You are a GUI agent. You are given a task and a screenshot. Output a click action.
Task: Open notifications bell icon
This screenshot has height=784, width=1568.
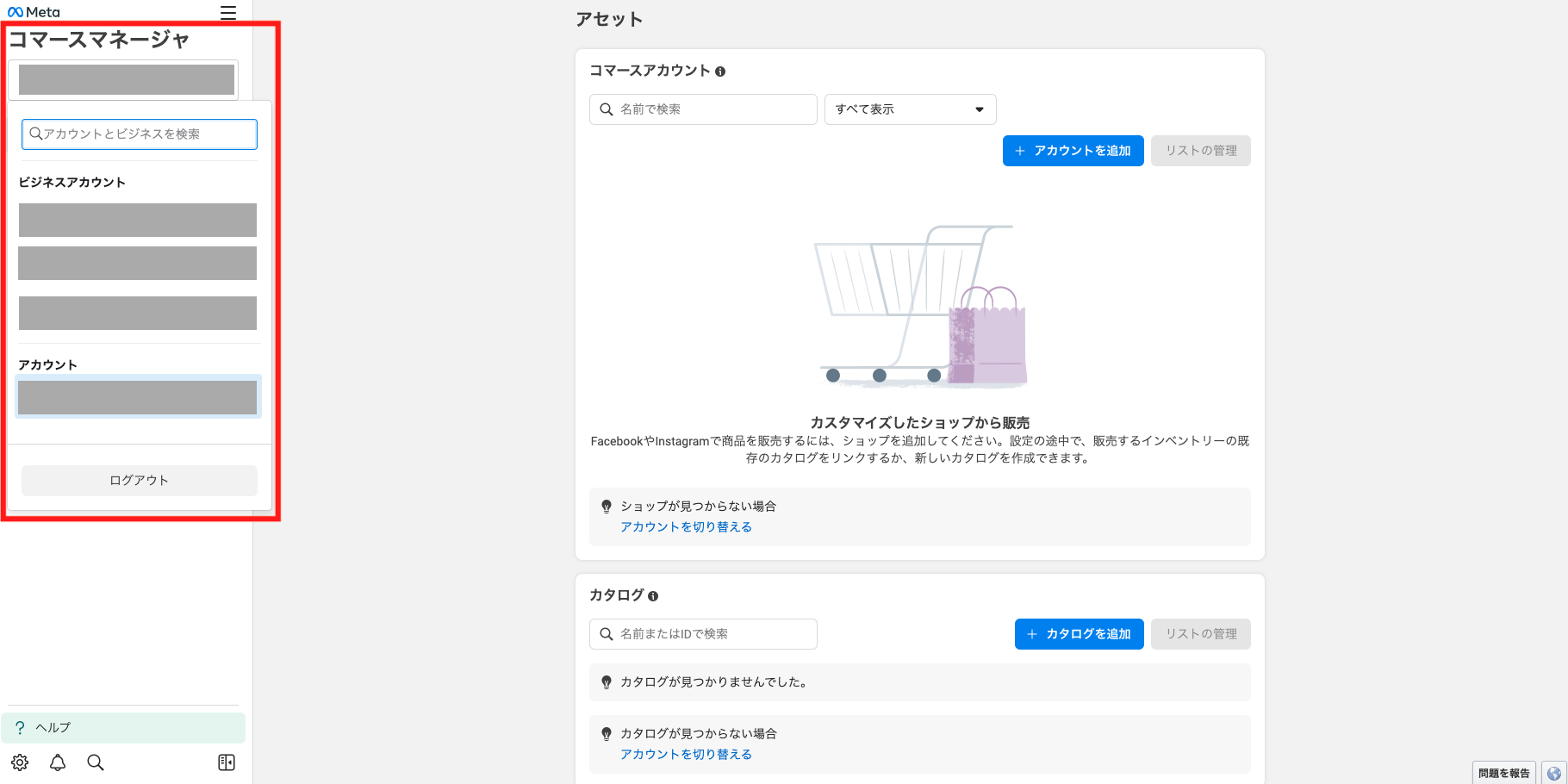coord(58,762)
